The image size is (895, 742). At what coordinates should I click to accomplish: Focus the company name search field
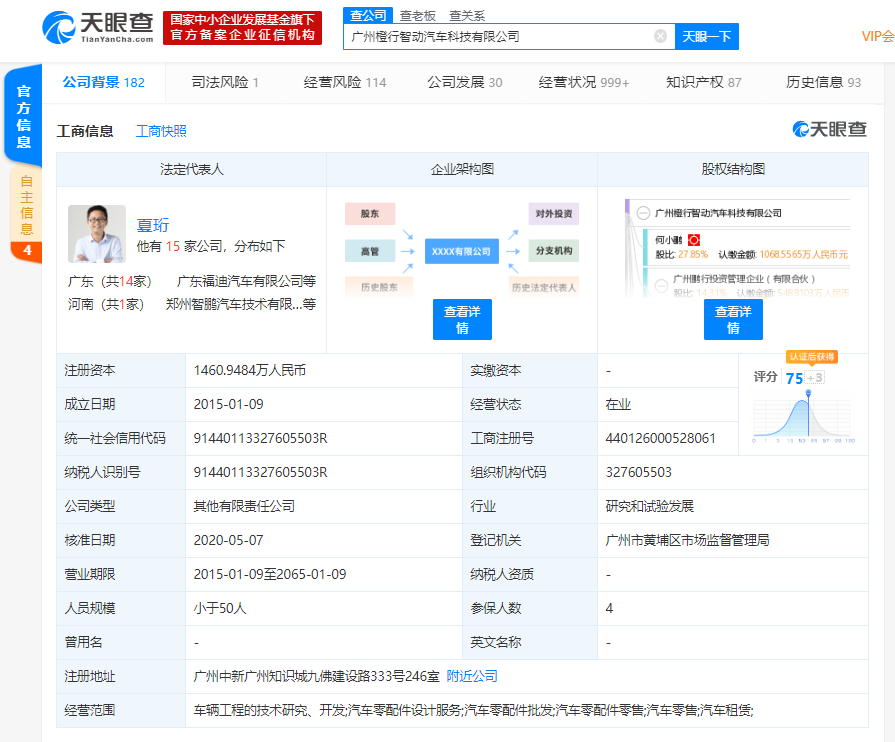tap(499, 37)
